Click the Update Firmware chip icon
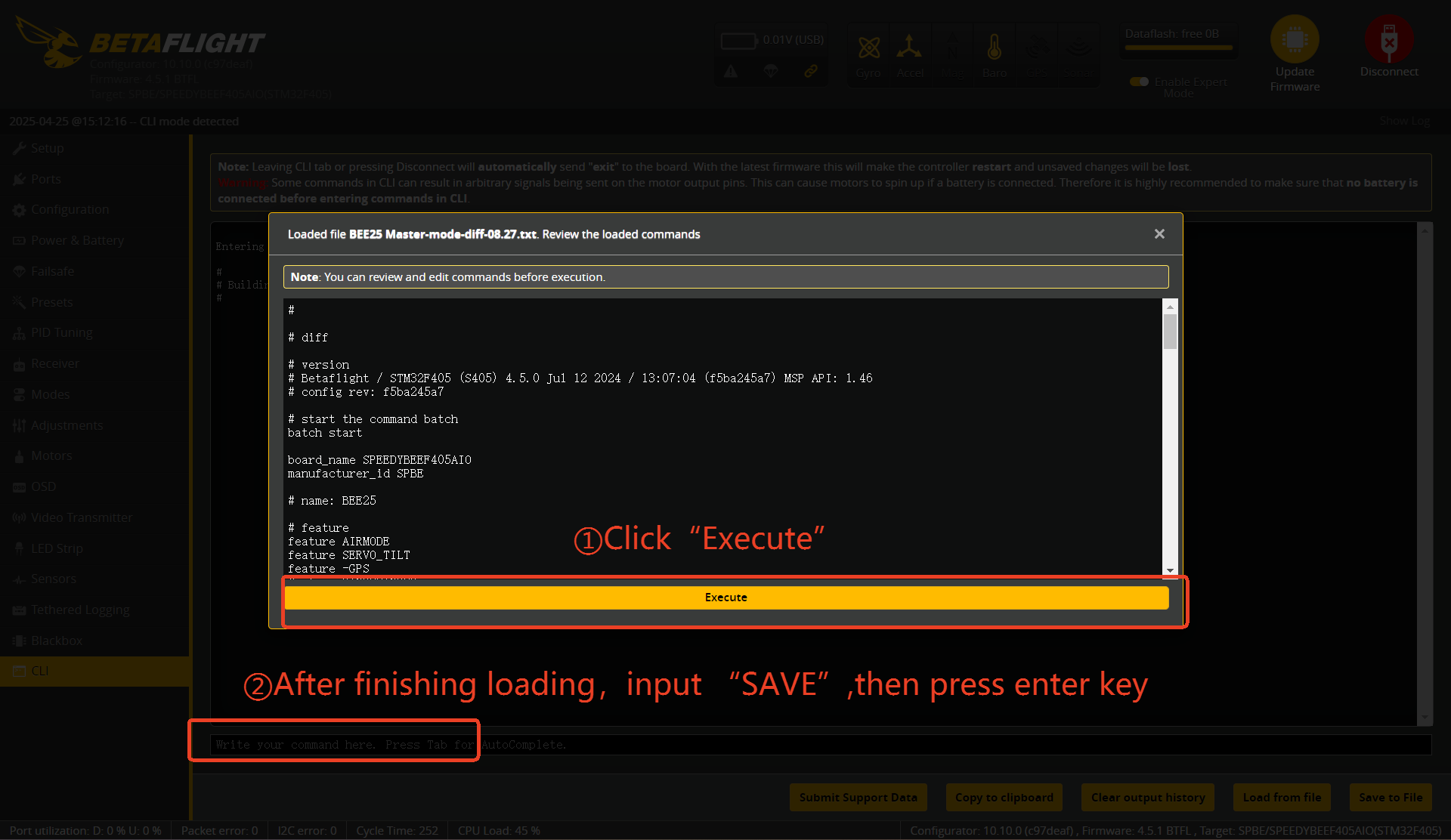This screenshot has width=1451, height=840. [1295, 39]
